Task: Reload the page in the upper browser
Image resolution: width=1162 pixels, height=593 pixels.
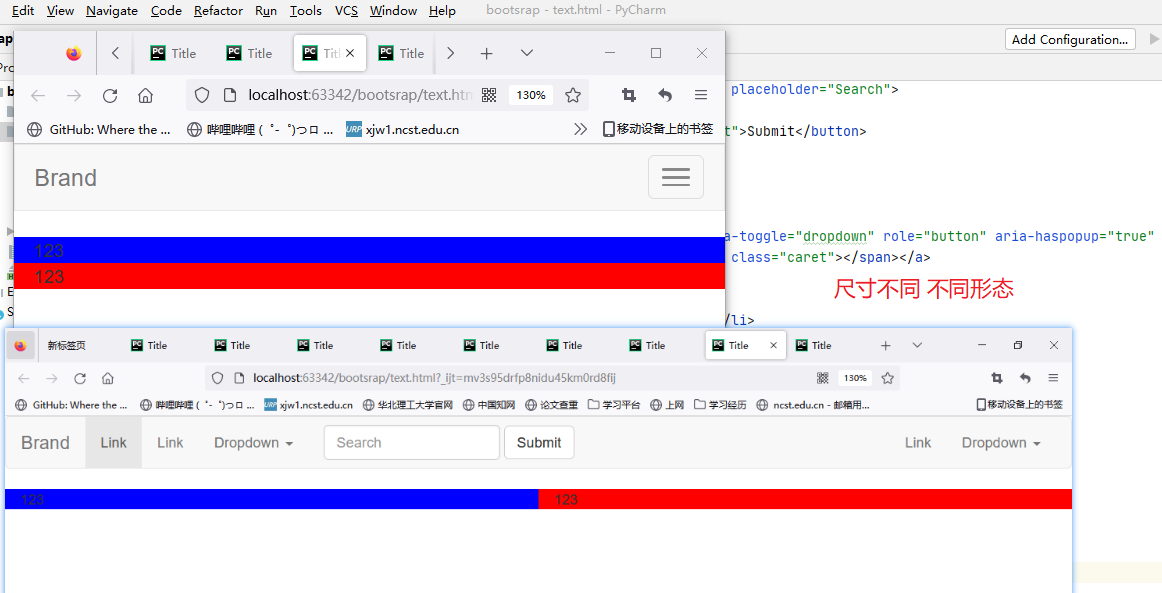Action: tap(110, 95)
